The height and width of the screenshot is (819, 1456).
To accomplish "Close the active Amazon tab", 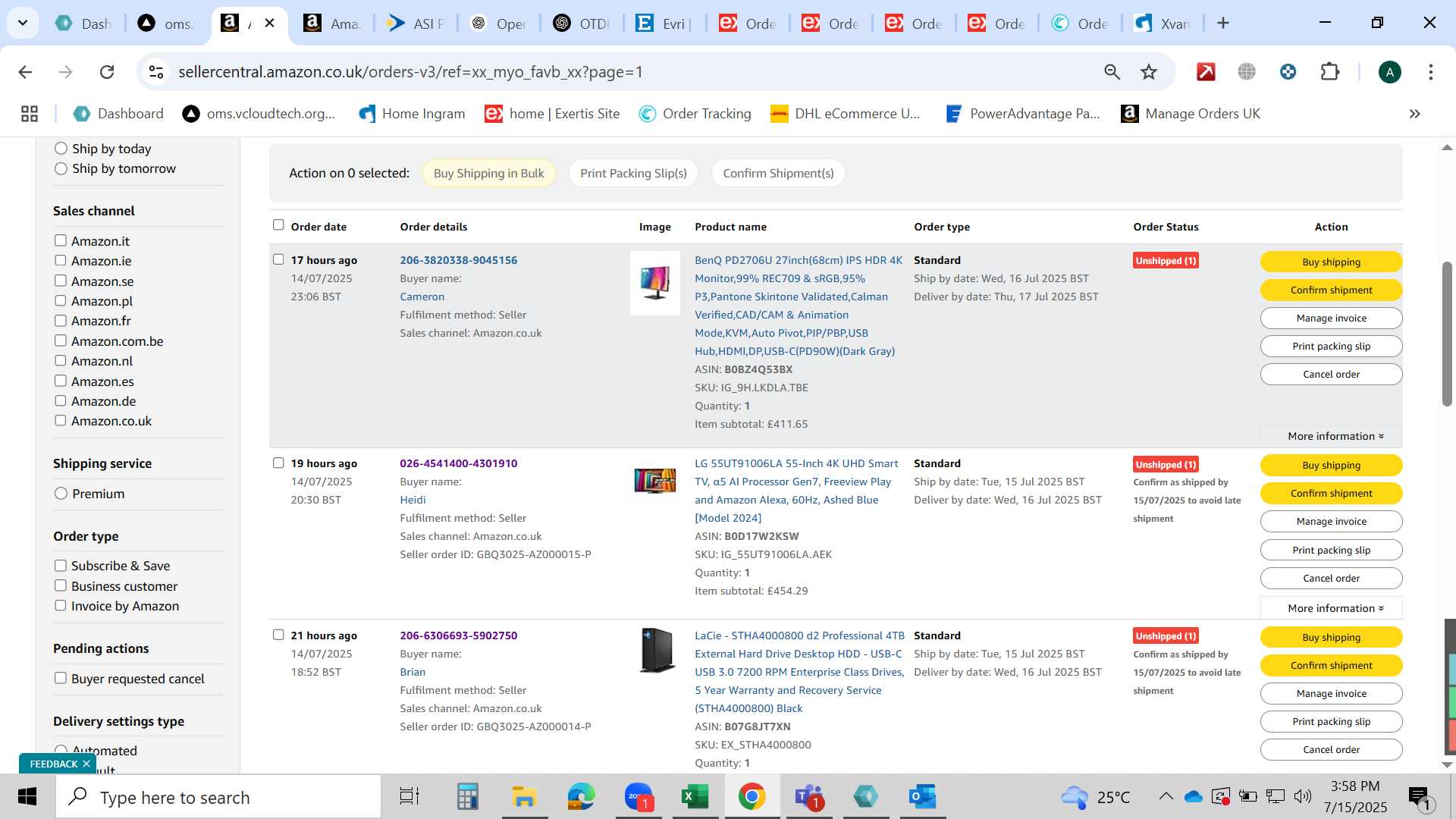I will (269, 23).
